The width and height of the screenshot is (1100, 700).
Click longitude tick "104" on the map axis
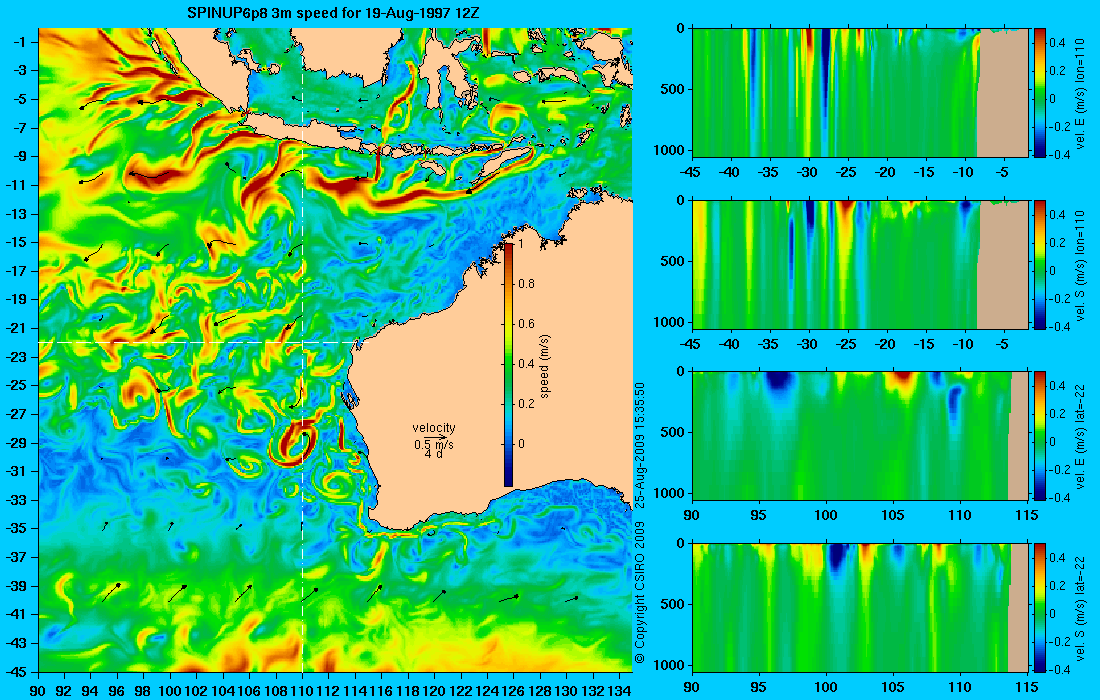223,691
